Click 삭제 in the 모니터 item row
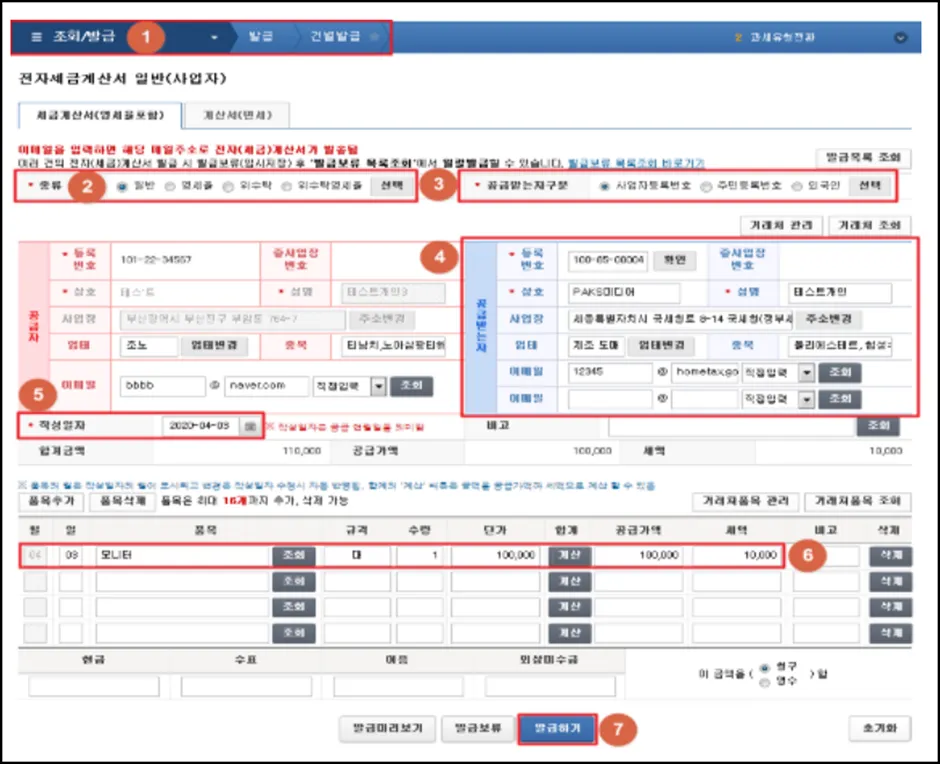Viewport: 940px width, 764px height. (891, 556)
